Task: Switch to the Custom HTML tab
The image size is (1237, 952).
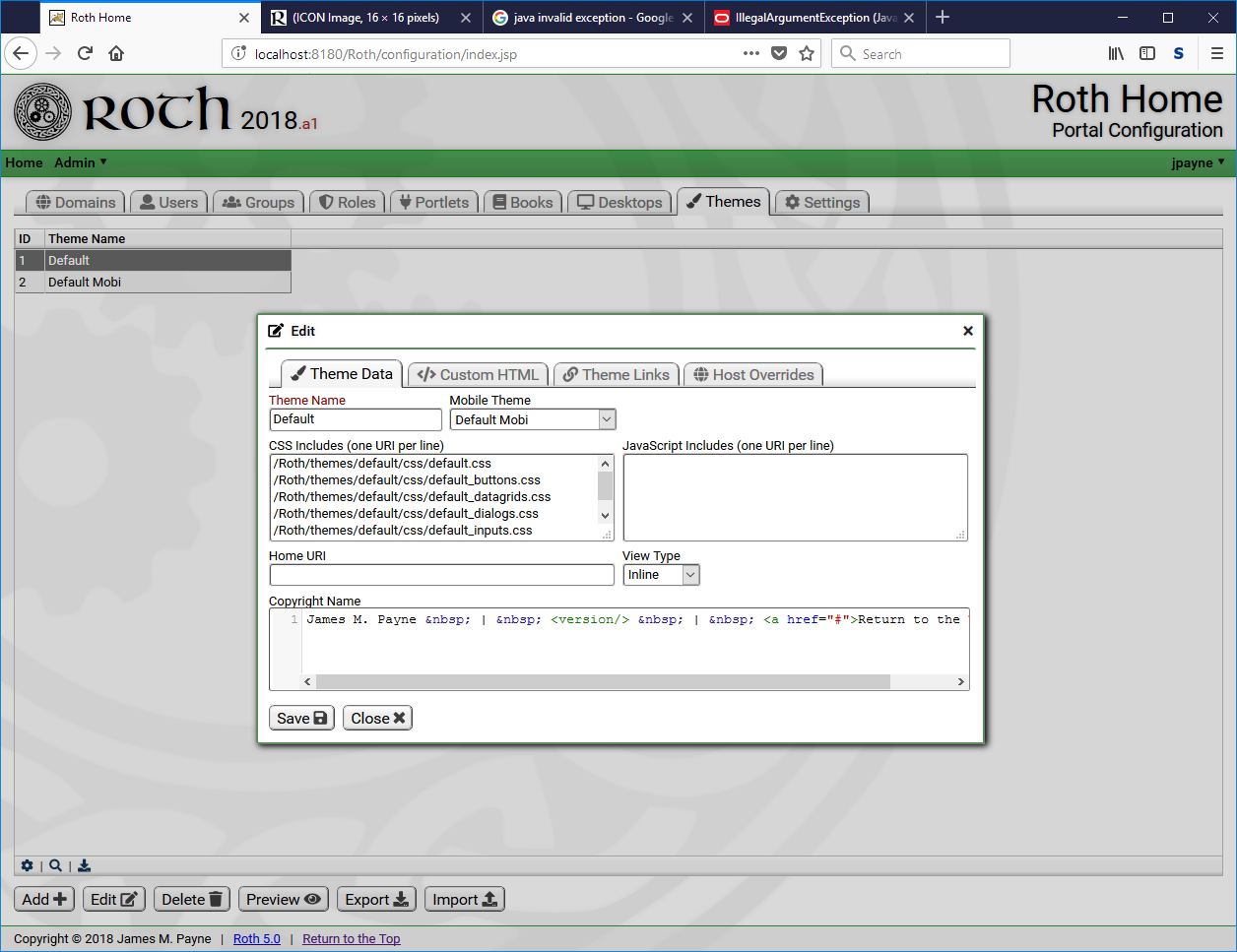Action: pos(478,374)
